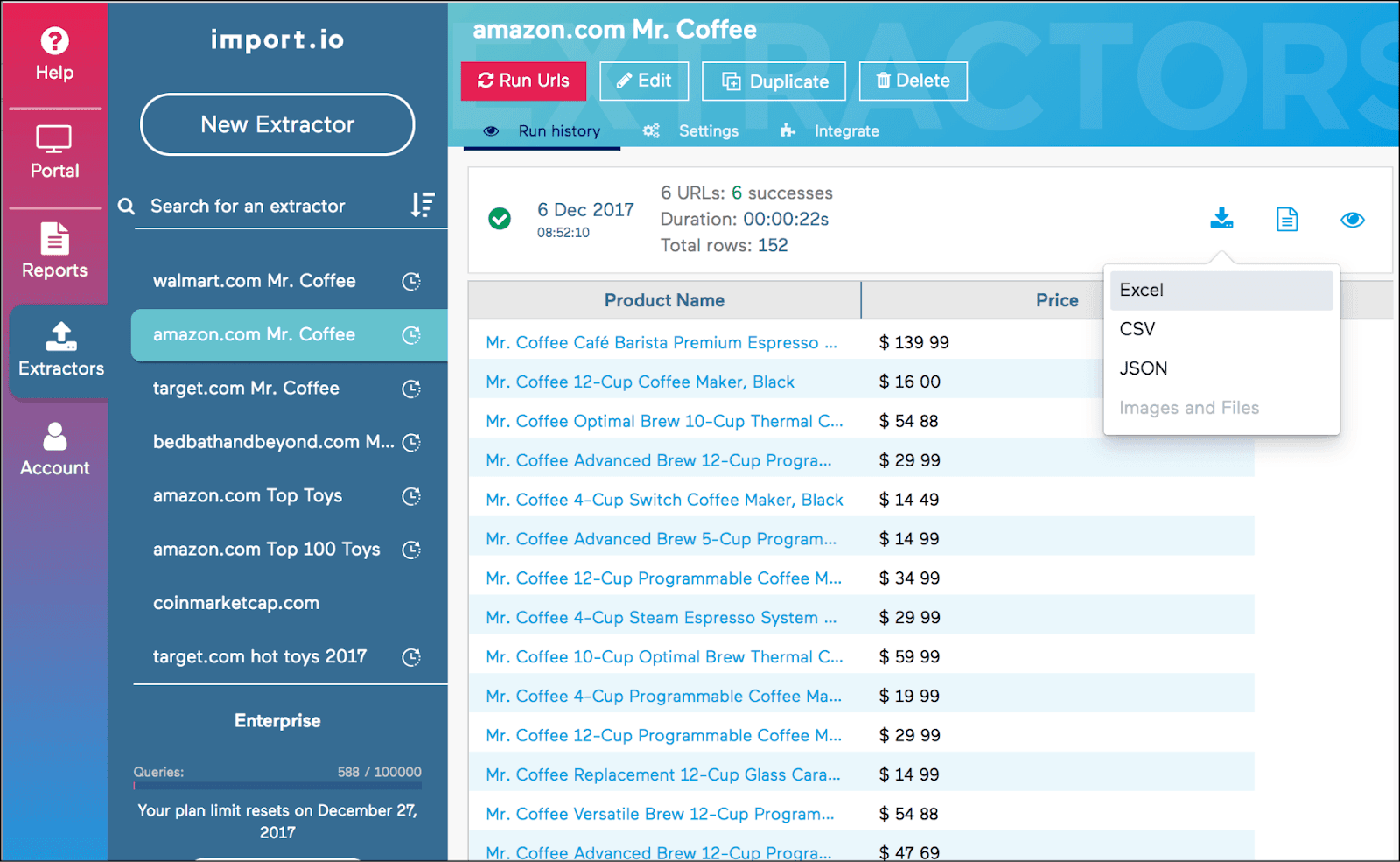Open the Portal section
Screen dimensions: 1400x862
coord(54,152)
